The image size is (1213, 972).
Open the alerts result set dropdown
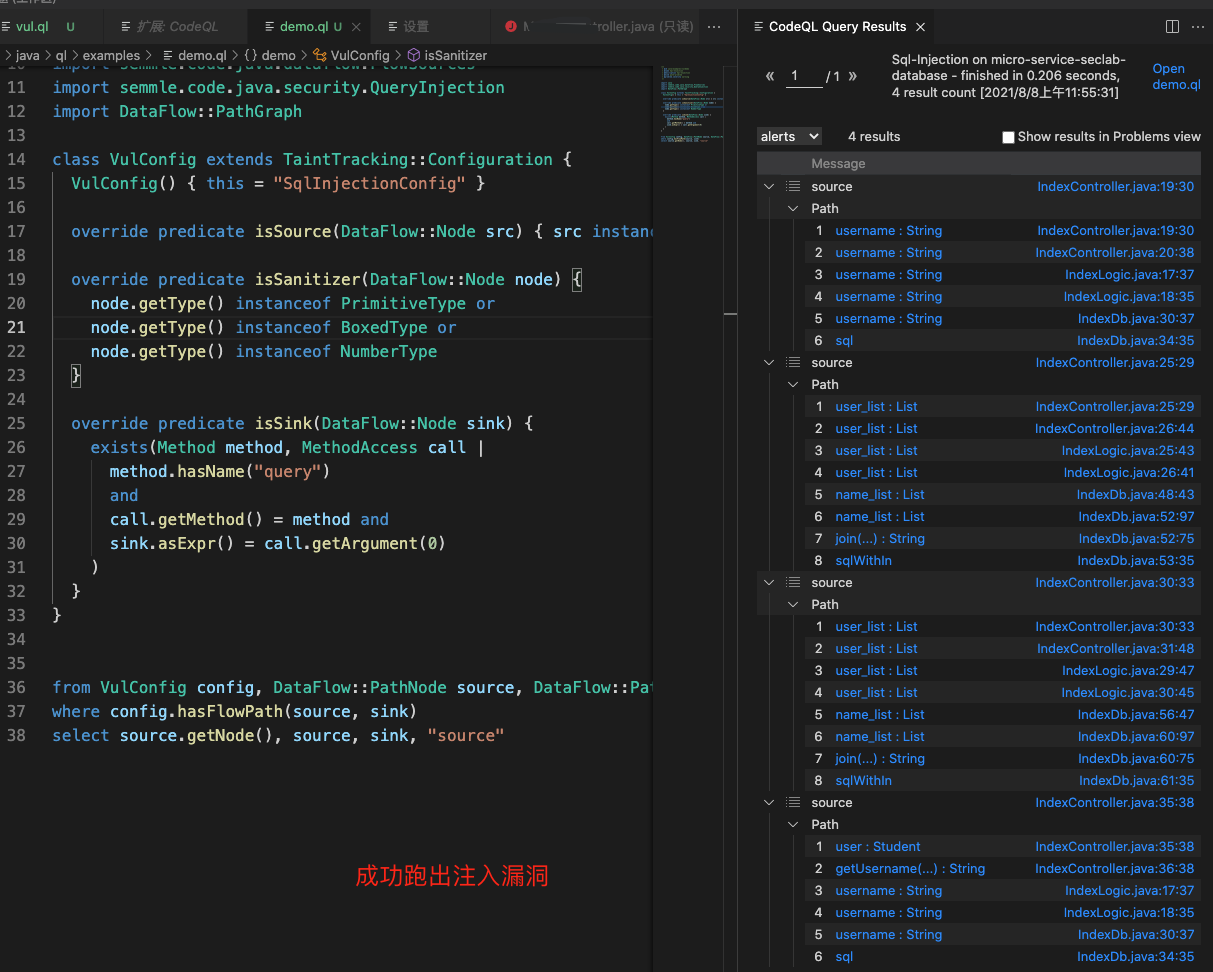tap(789, 136)
